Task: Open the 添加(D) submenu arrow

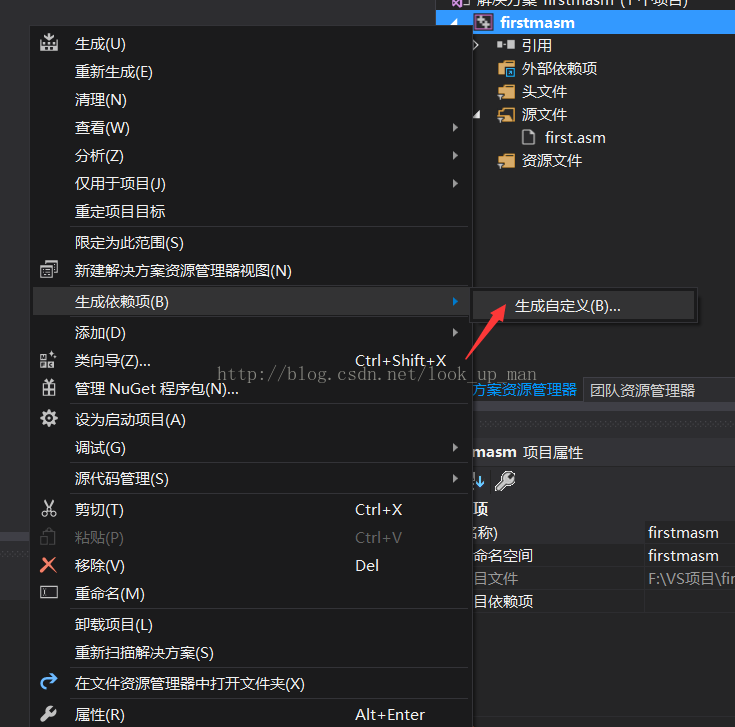Action: pyautogui.click(x=455, y=332)
